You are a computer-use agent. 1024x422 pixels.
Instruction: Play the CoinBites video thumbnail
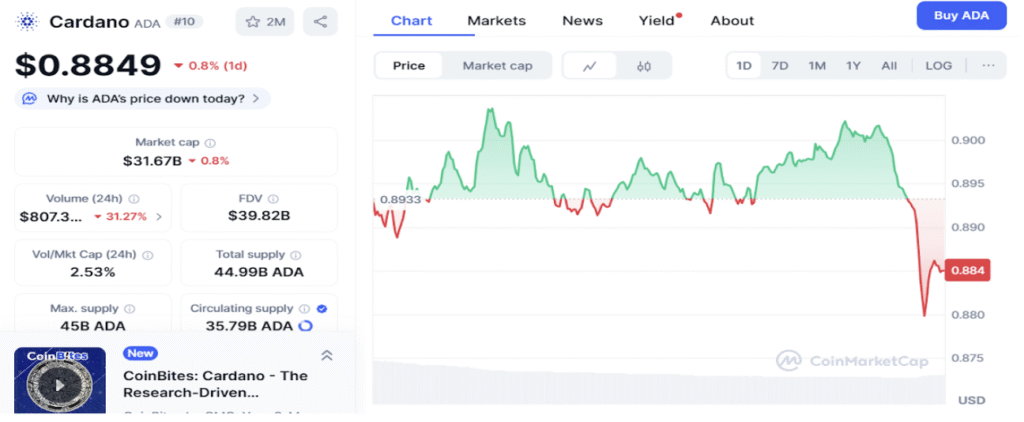[x=60, y=384]
